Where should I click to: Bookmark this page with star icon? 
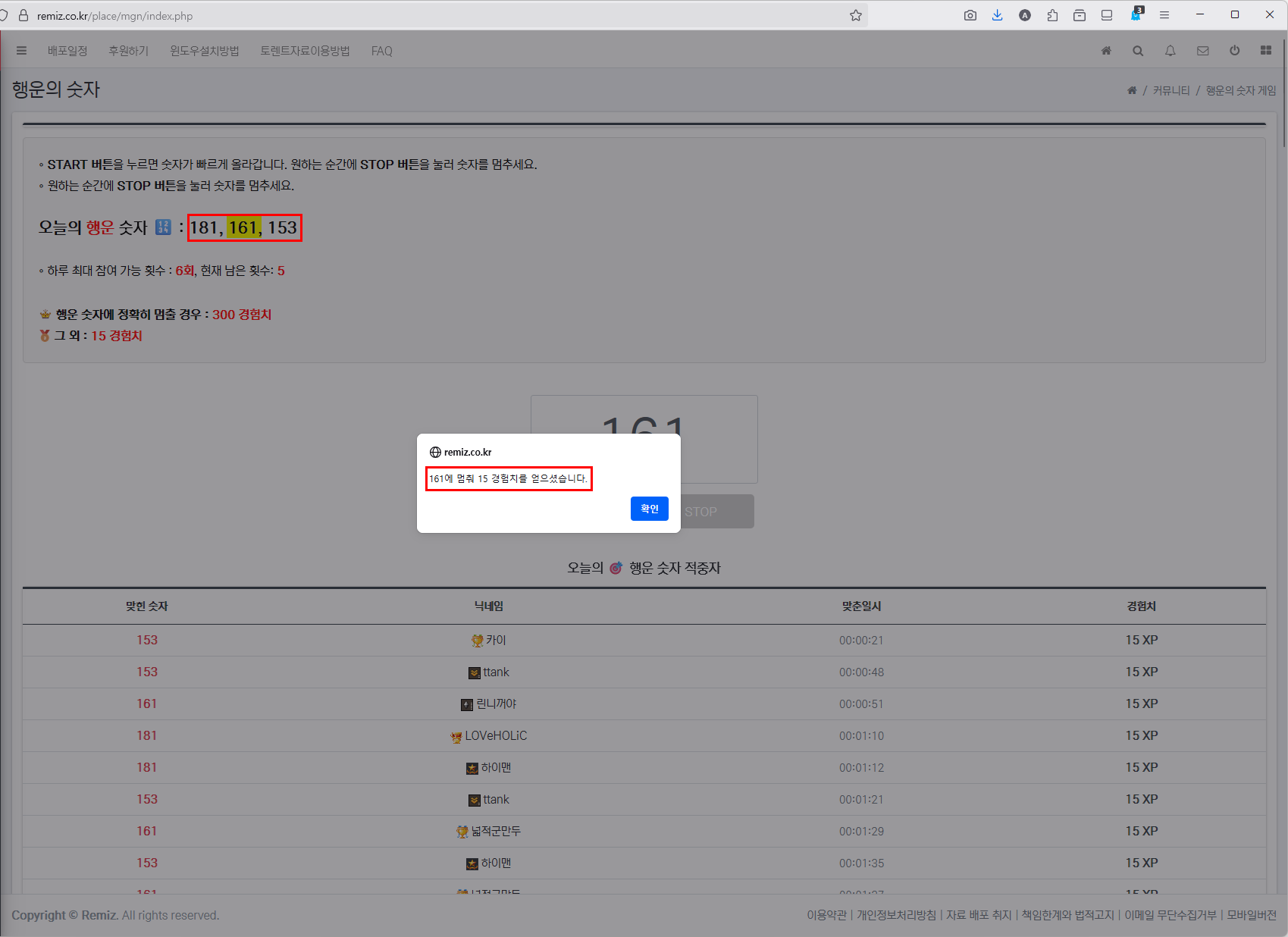856,15
